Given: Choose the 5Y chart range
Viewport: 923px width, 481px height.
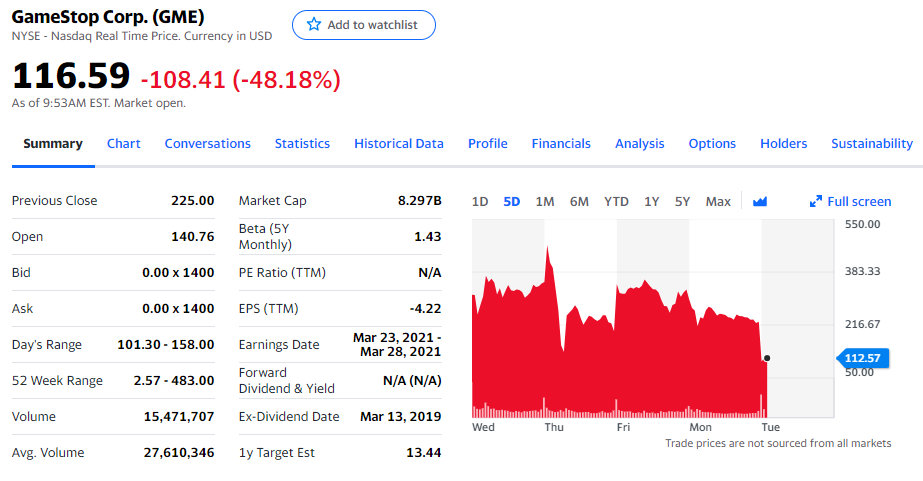Looking at the screenshot, I should tap(682, 201).
